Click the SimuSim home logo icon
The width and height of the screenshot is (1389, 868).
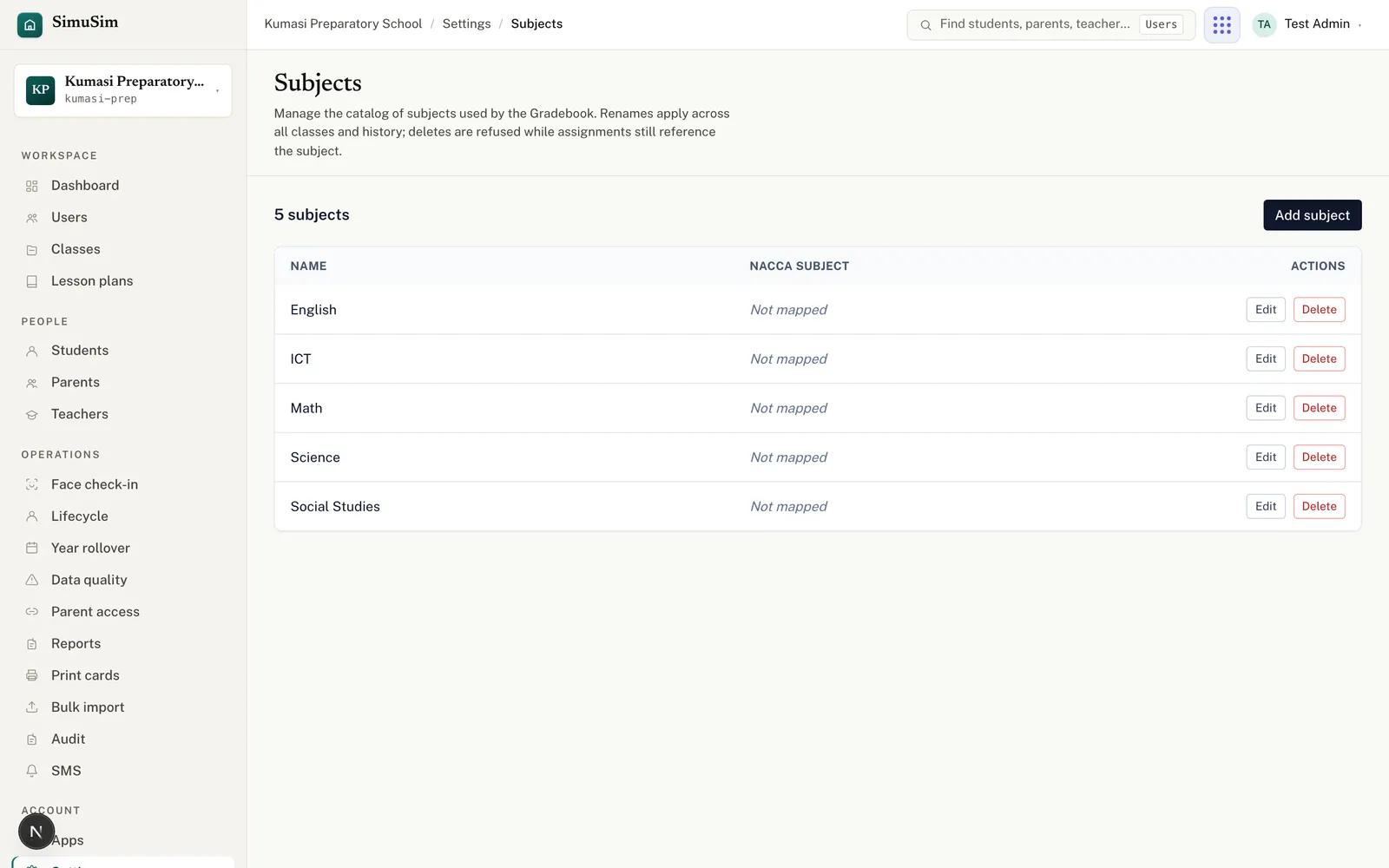(x=30, y=24)
